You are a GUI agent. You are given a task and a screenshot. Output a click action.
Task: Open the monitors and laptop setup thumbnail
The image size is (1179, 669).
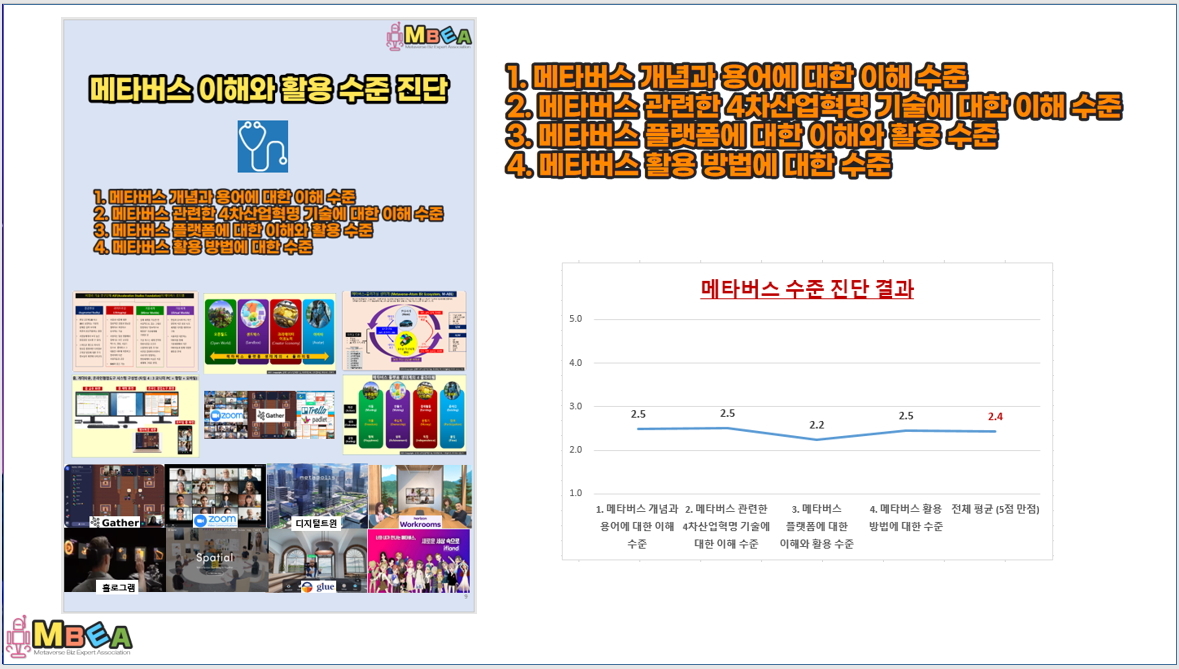click(135, 416)
